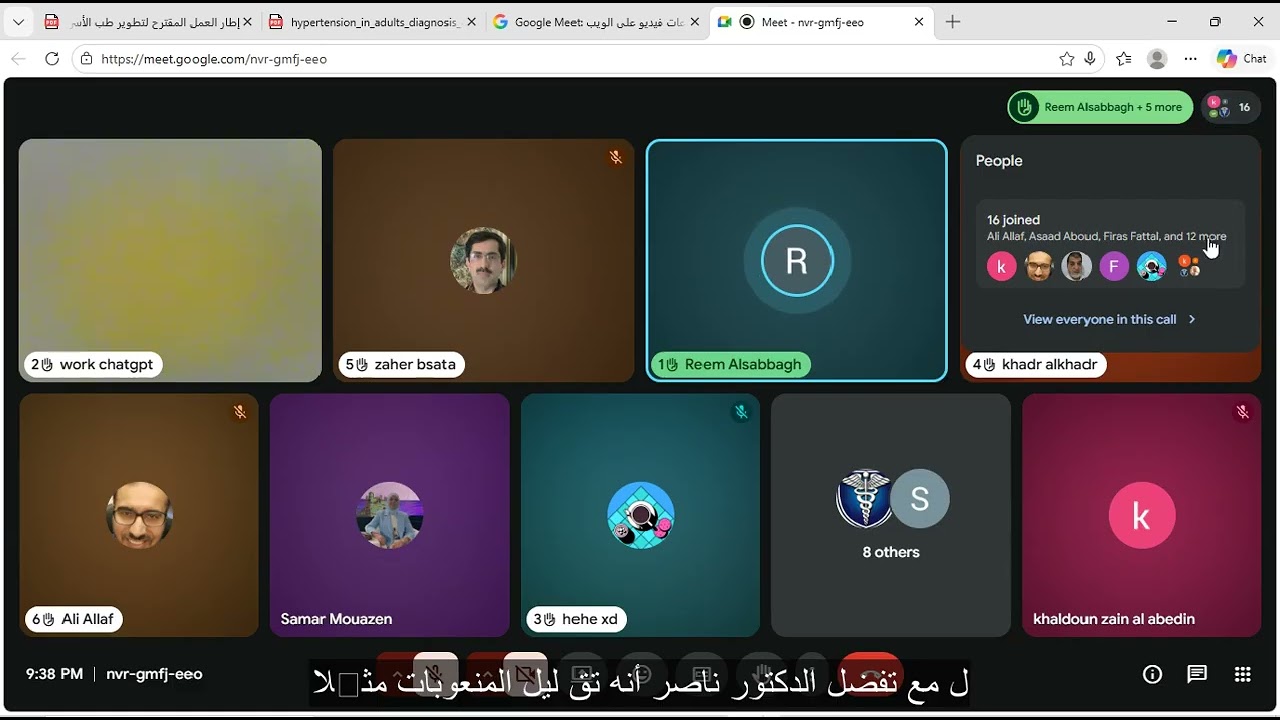Viewport: 1280px width, 720px height.
Task: Click the clustered small avatars in People panel
Action: pos(1189,266)
